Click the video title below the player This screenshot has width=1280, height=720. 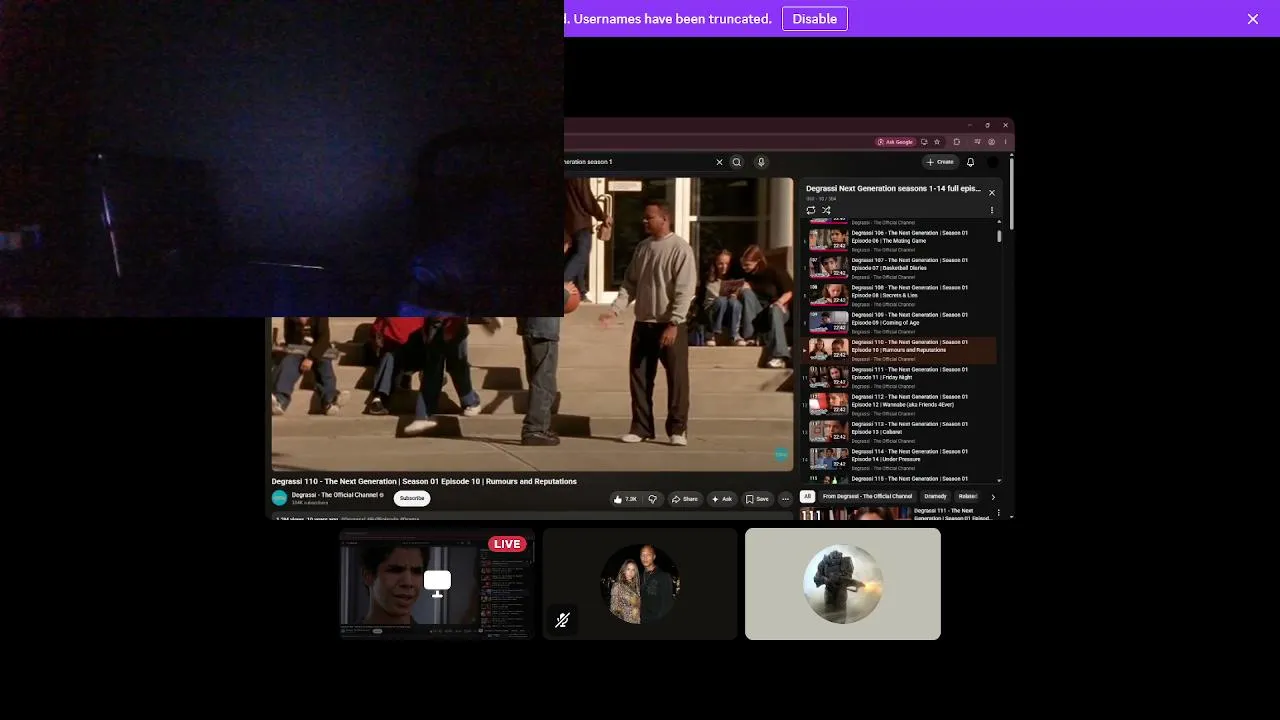(x=424, y=481)
